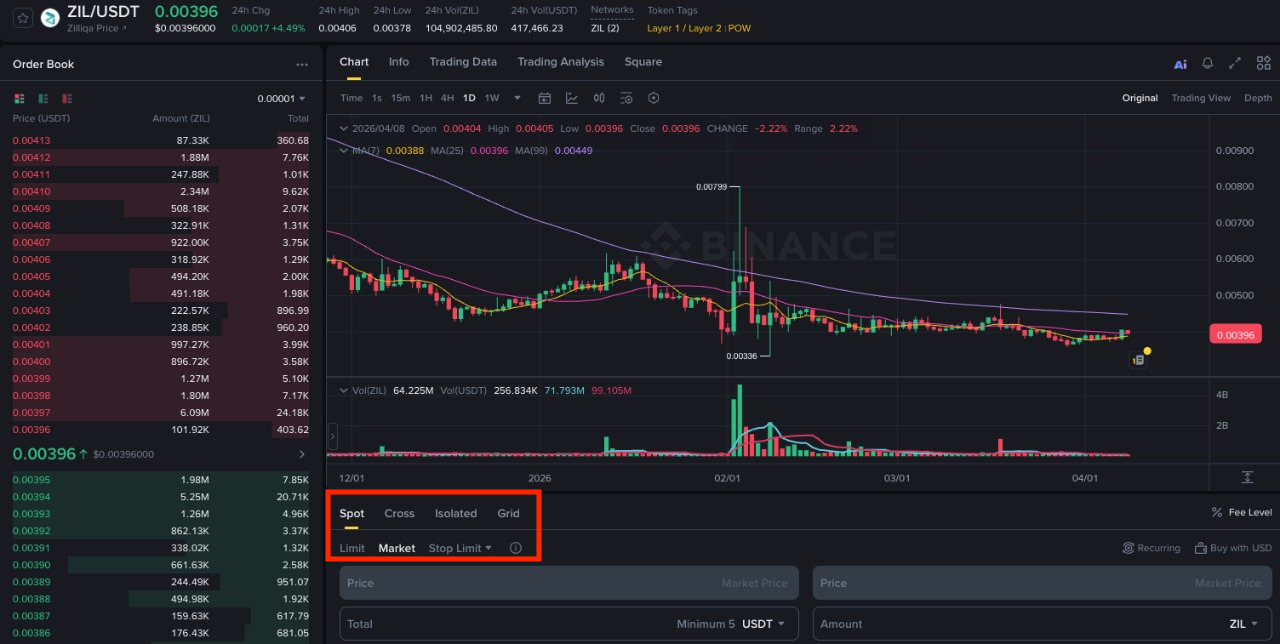
Task: Switch to Time line chart mode
Action: (x=351, y=98)
